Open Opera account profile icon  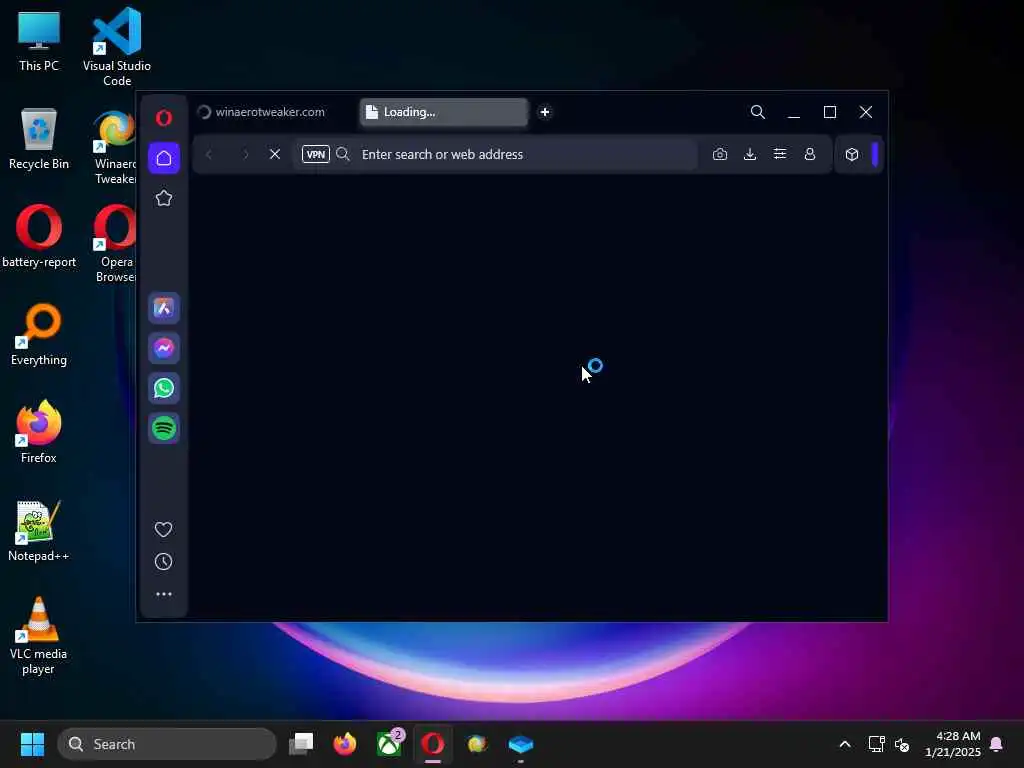pos(810,154)
